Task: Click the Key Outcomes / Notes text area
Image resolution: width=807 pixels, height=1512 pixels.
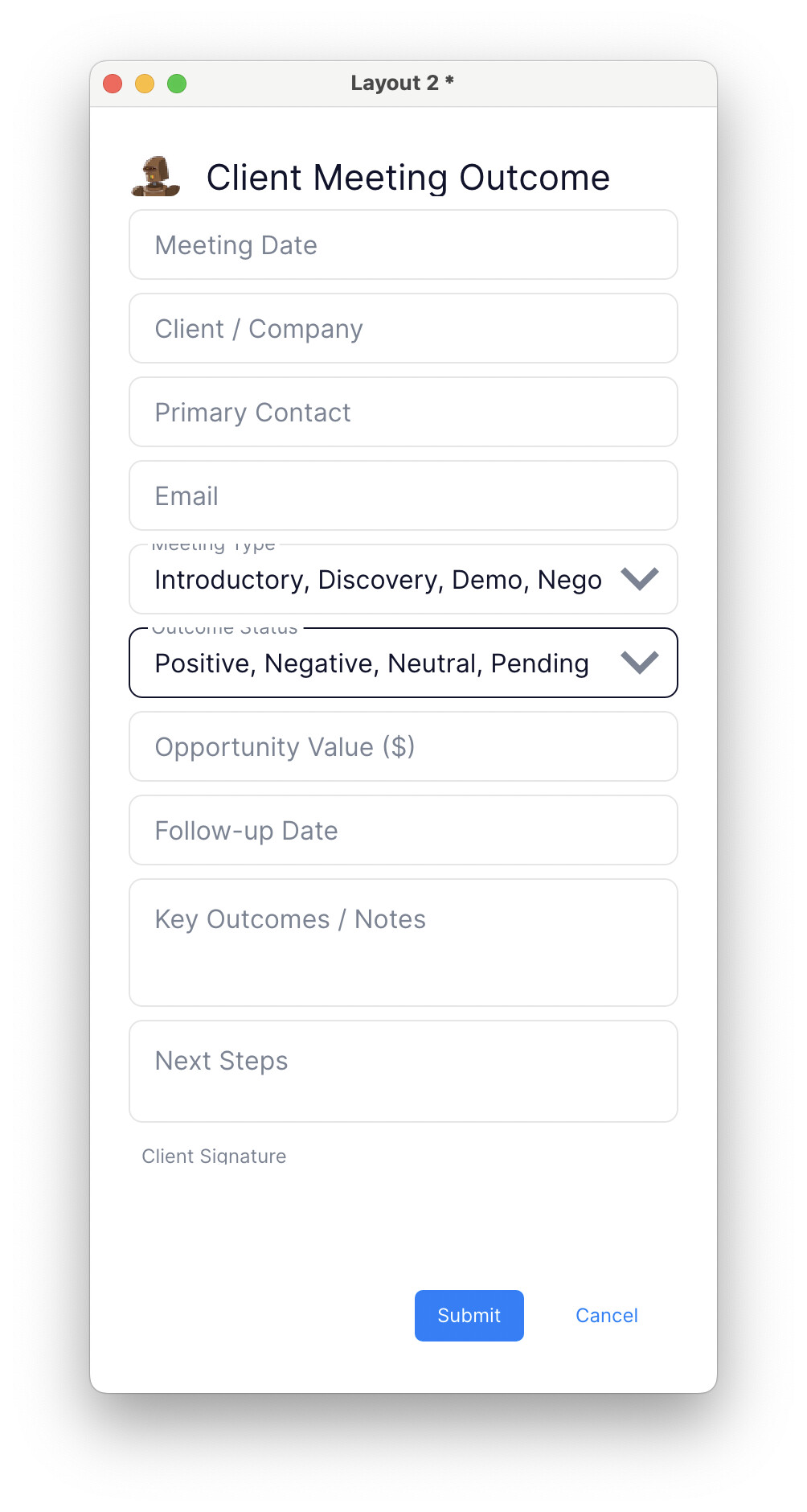Action: (x=403, y=943)
